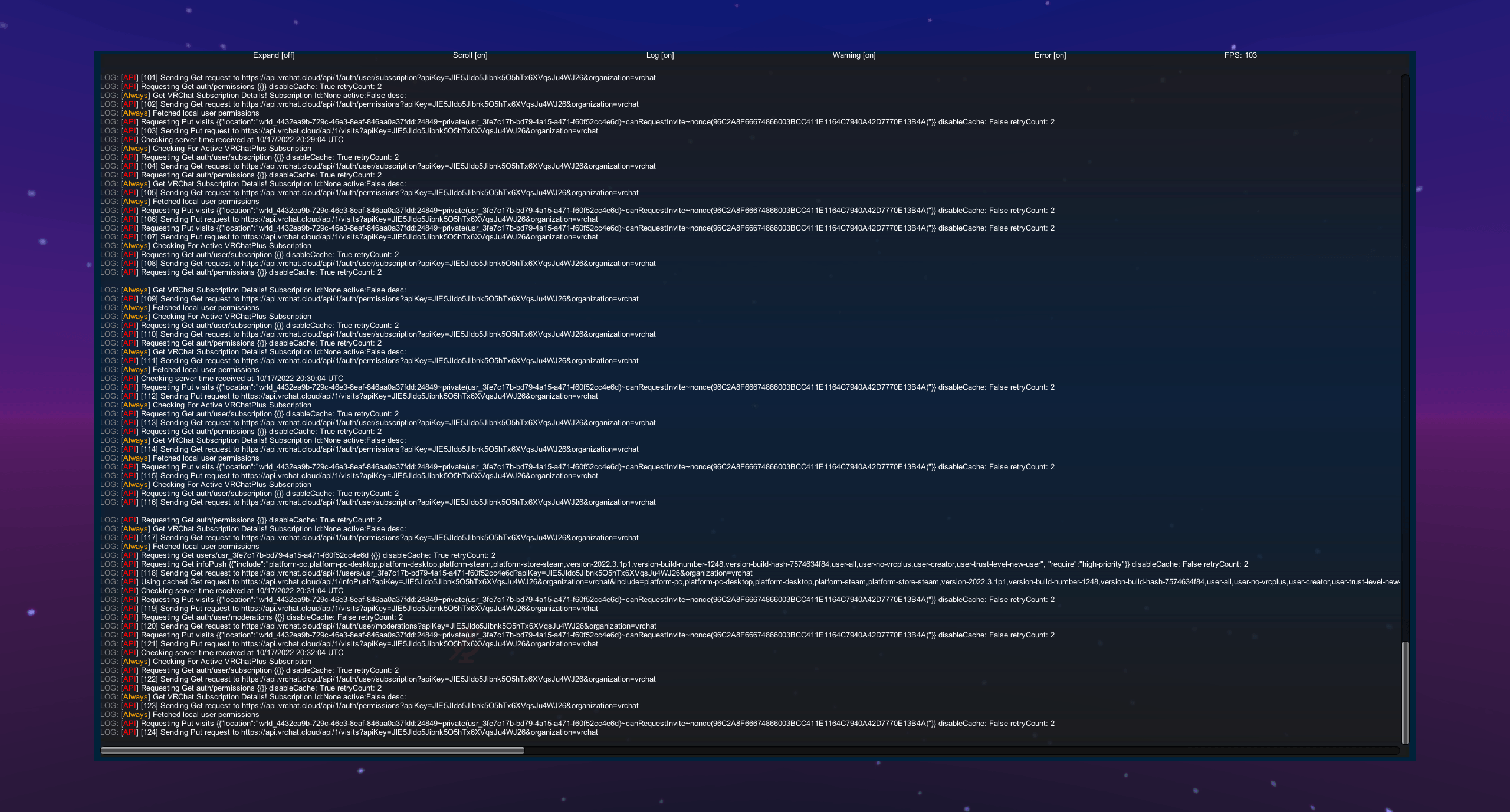Click the red [API] tag on entry 101
This screenshot has width=1510, height=812.
[129, 77]
